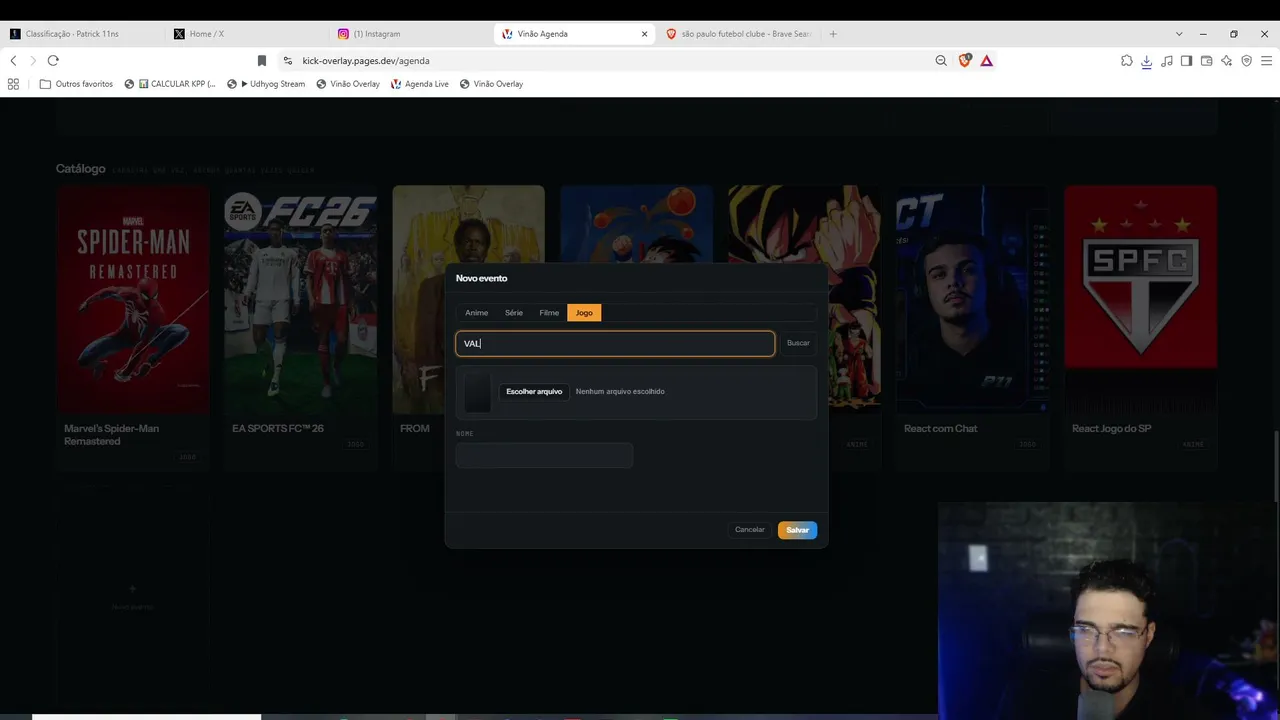Open the CALCULAR KPP bookmark

click(x=170, y=84)
